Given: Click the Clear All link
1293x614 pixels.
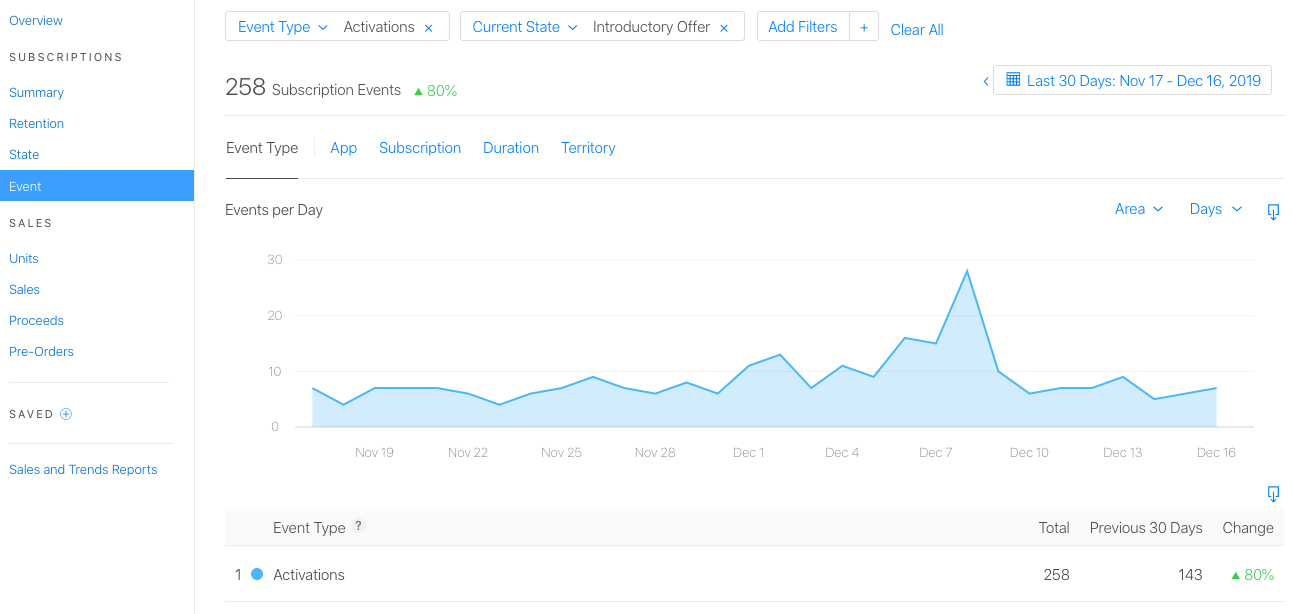Looking at the screenshot, I should (917, 30).
